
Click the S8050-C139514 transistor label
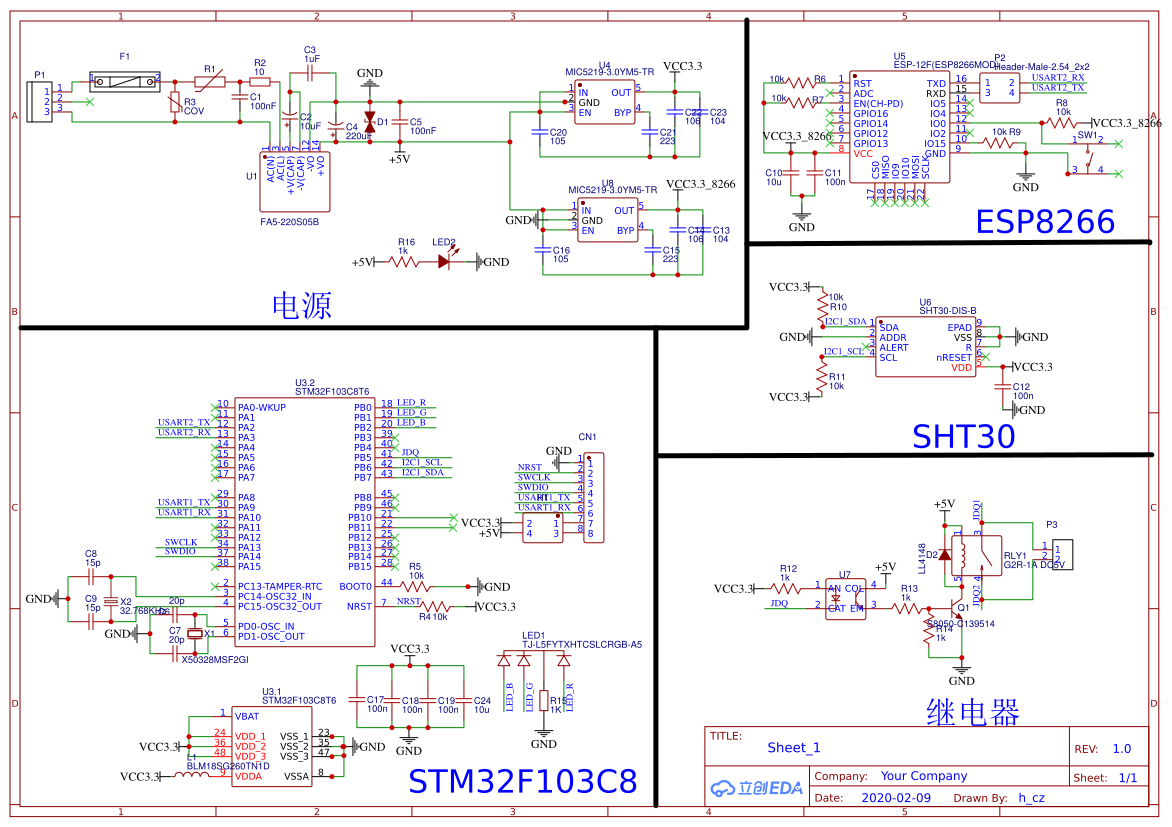point(961,624)
